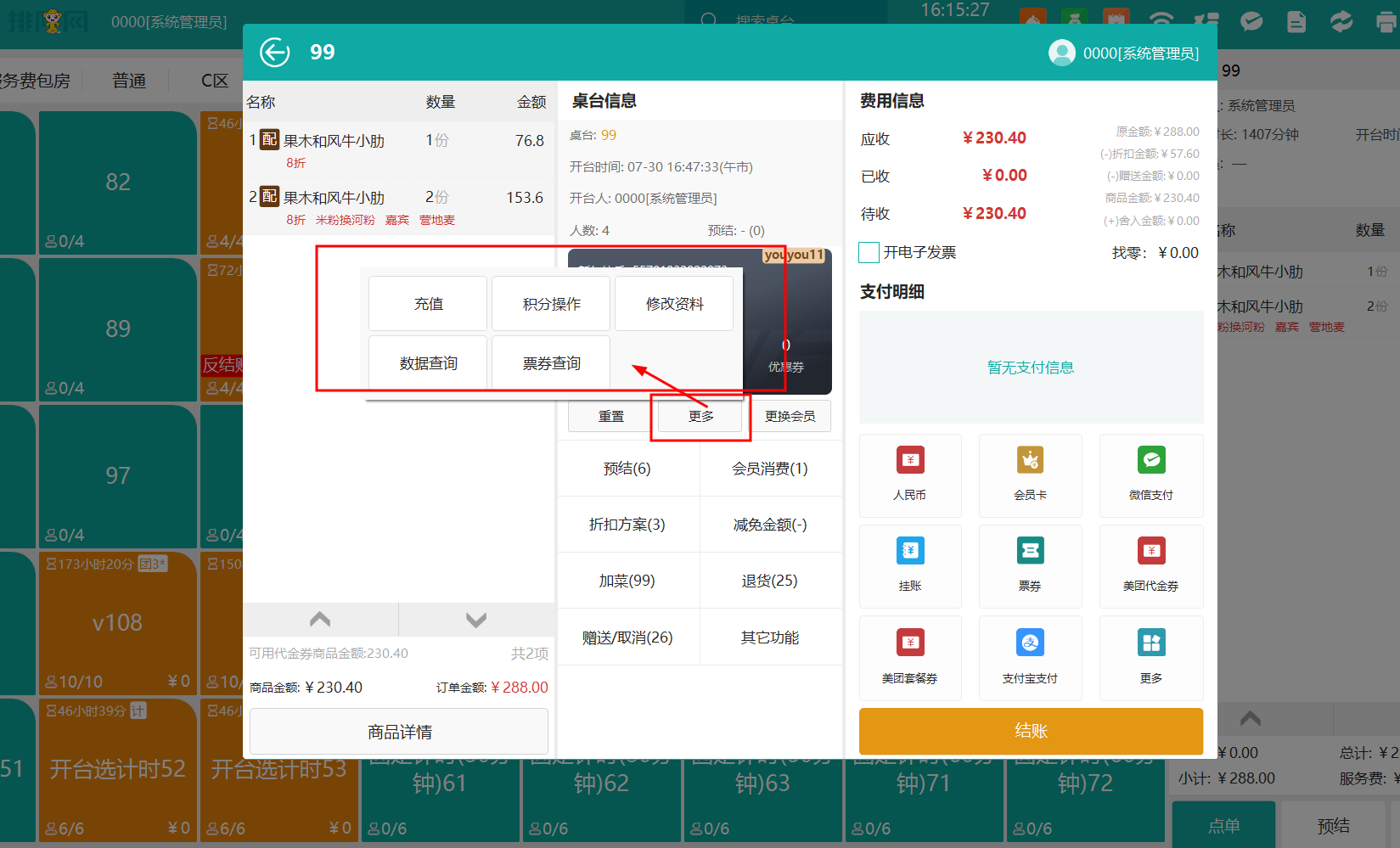Enable the 开电子发票 checkbox

pos(869,252)
